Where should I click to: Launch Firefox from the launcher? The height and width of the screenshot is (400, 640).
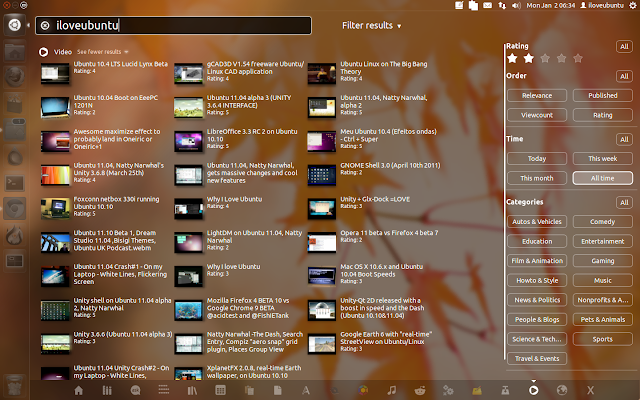point(15,77)
